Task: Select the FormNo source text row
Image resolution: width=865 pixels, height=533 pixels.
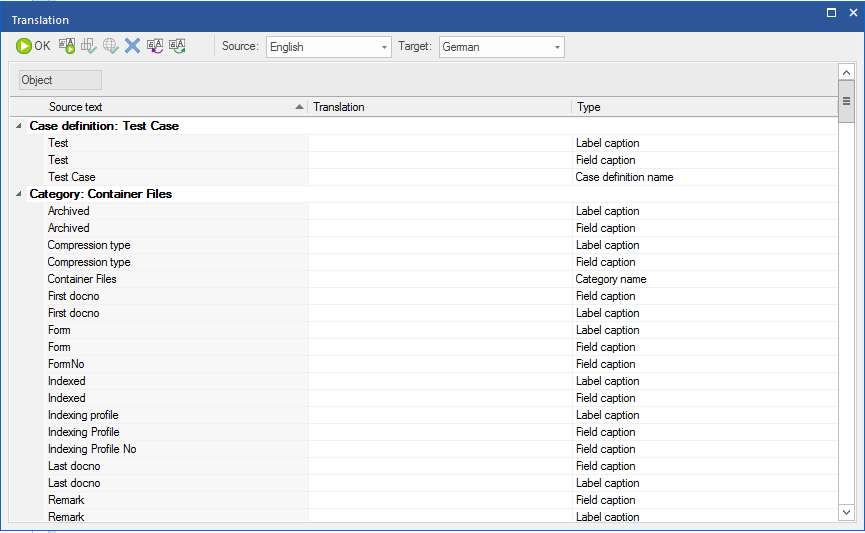Action: click(x=177, y=364)
